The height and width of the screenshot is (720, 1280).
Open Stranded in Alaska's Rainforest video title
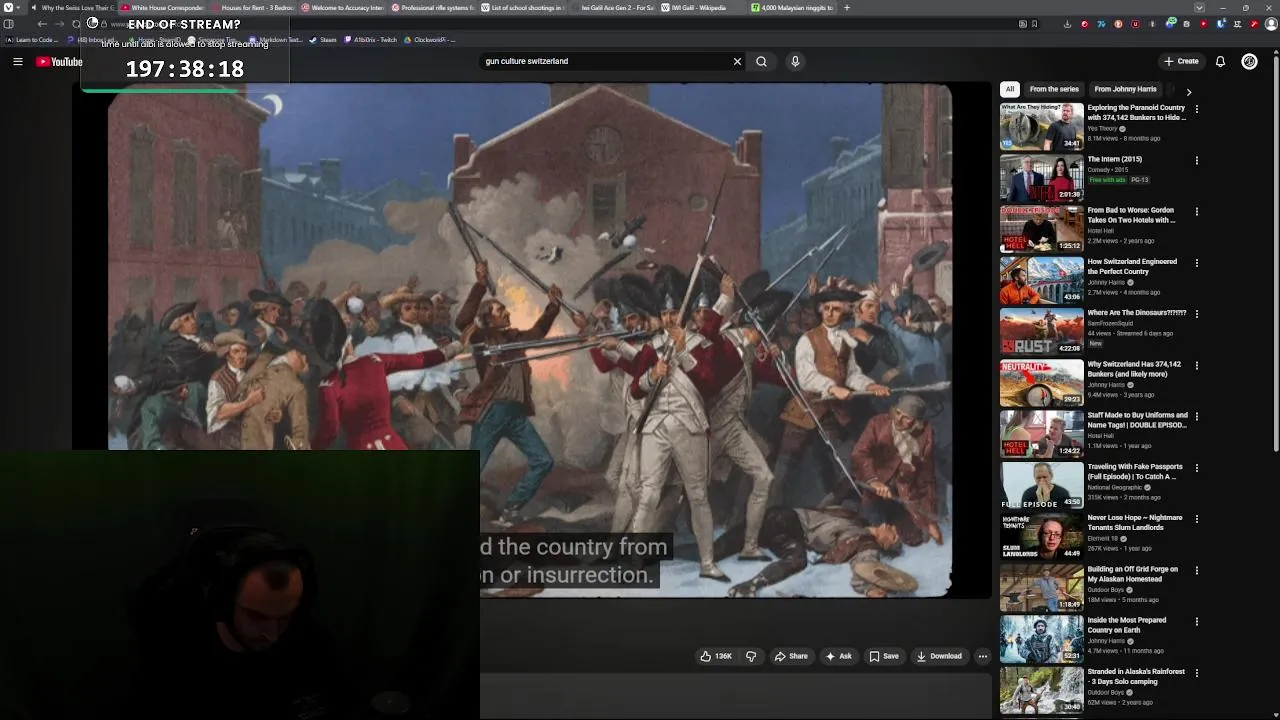(1136, 676)
